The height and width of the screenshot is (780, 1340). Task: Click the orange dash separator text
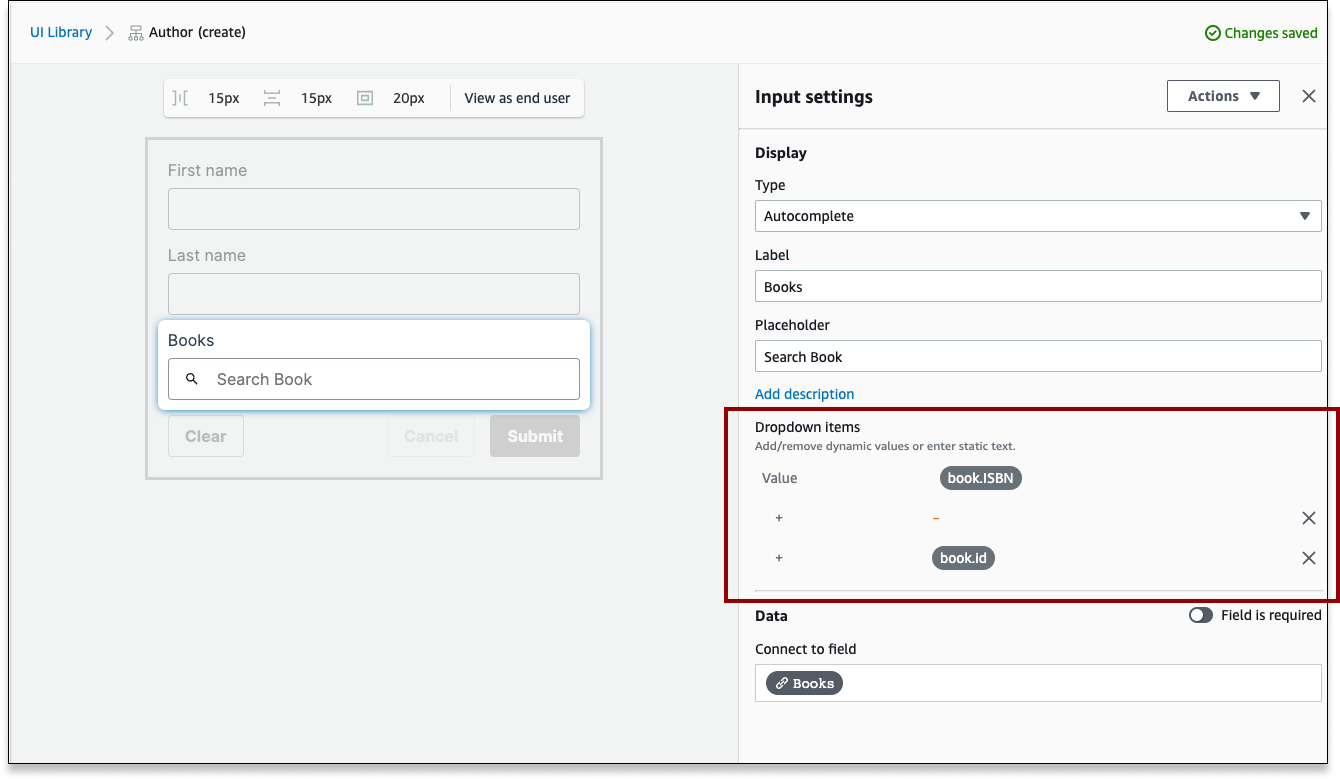pyautogui.click(x=936, y=518)
